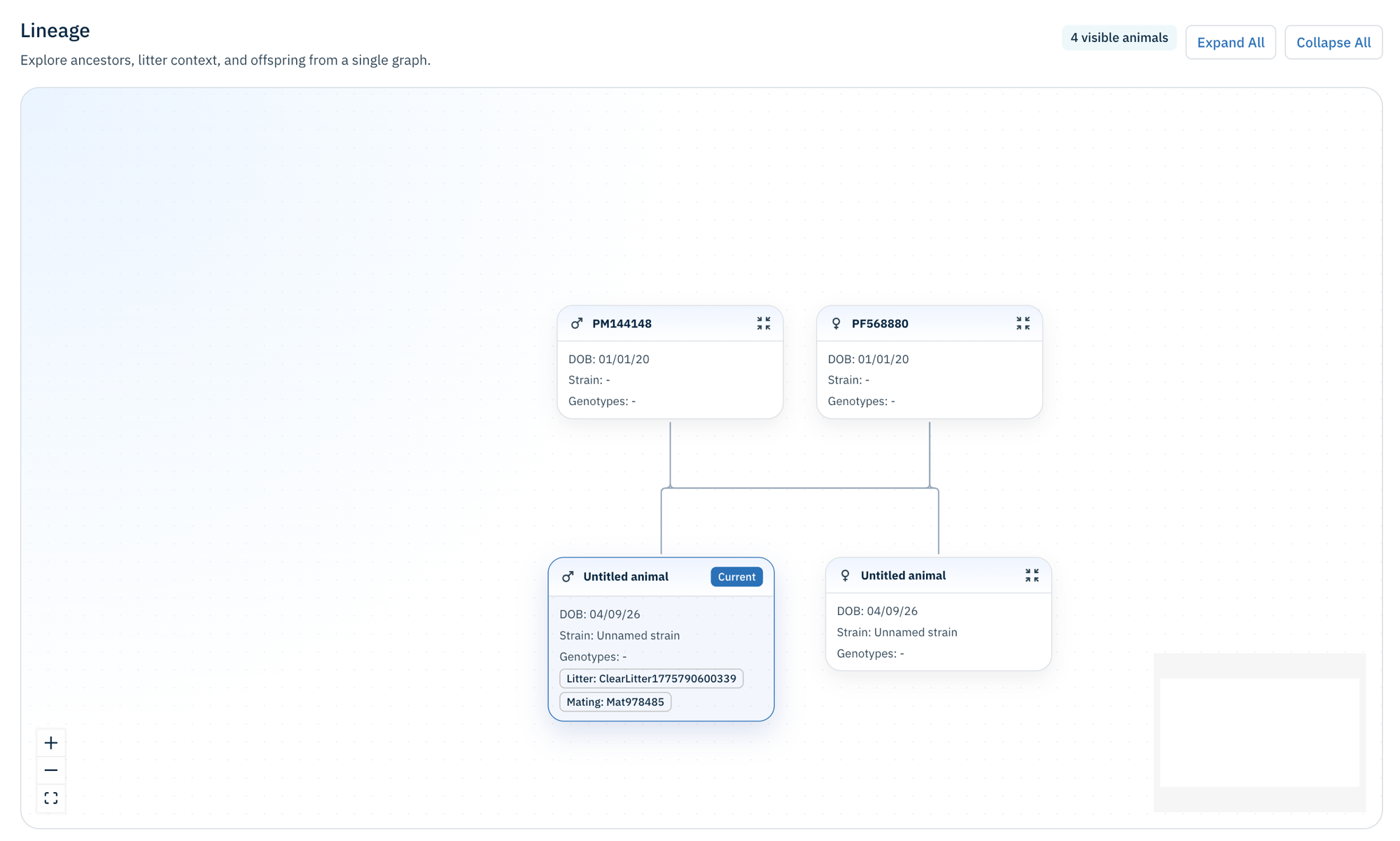Screen dimensions: 1400x841
Task: Click the collapse arrows icon on PM144148
Action: coord(764,323)
